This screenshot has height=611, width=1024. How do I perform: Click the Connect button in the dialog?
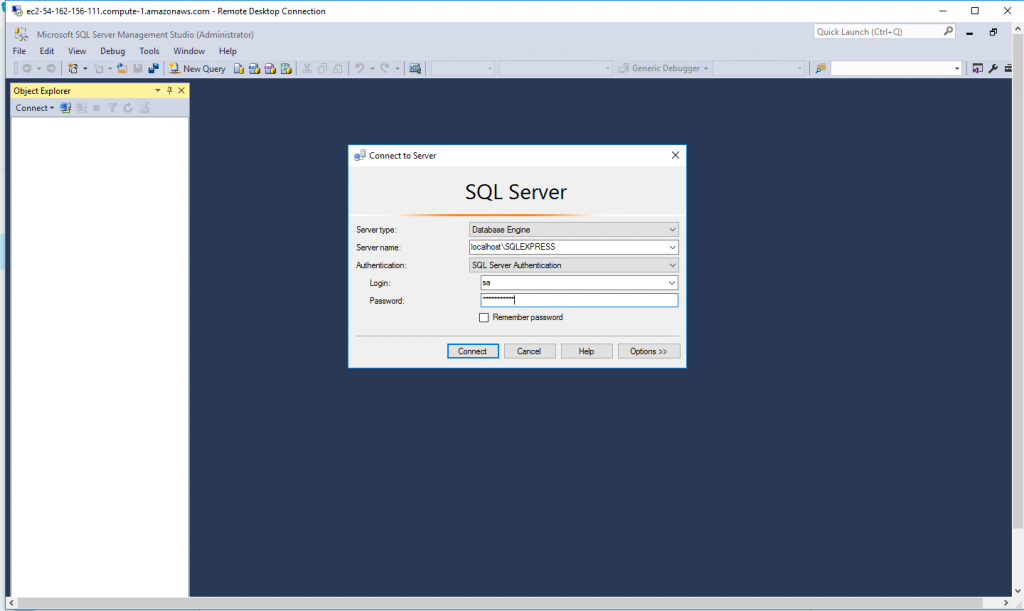pyautogui.click(x=472, y=351)
